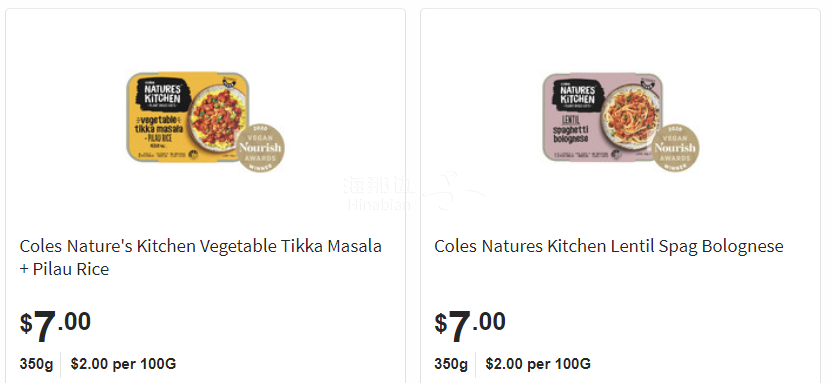Click '$2.00 per 100G' on the tikka masala card

123,364
